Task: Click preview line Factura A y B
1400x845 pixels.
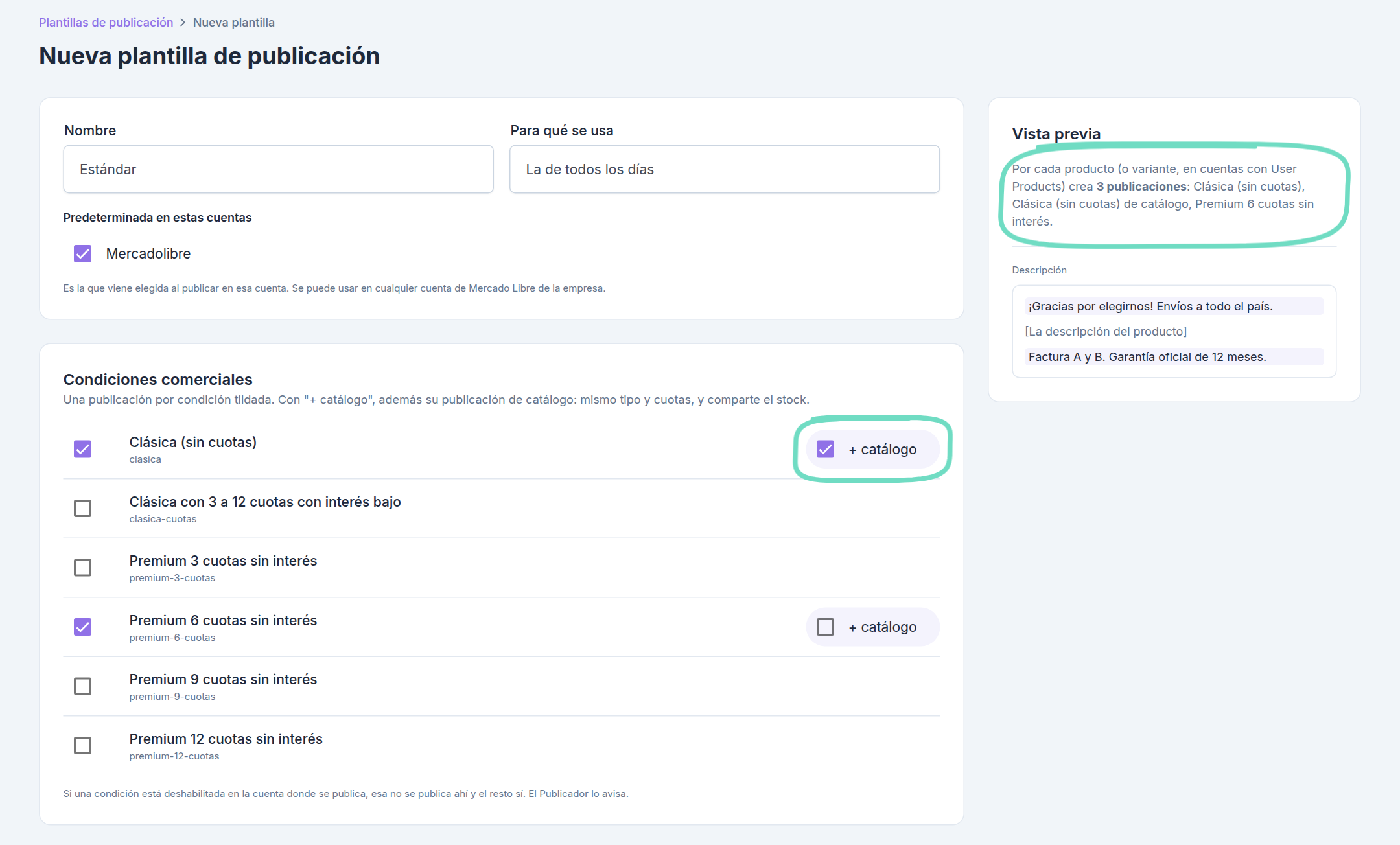Action: (1174, 357)
